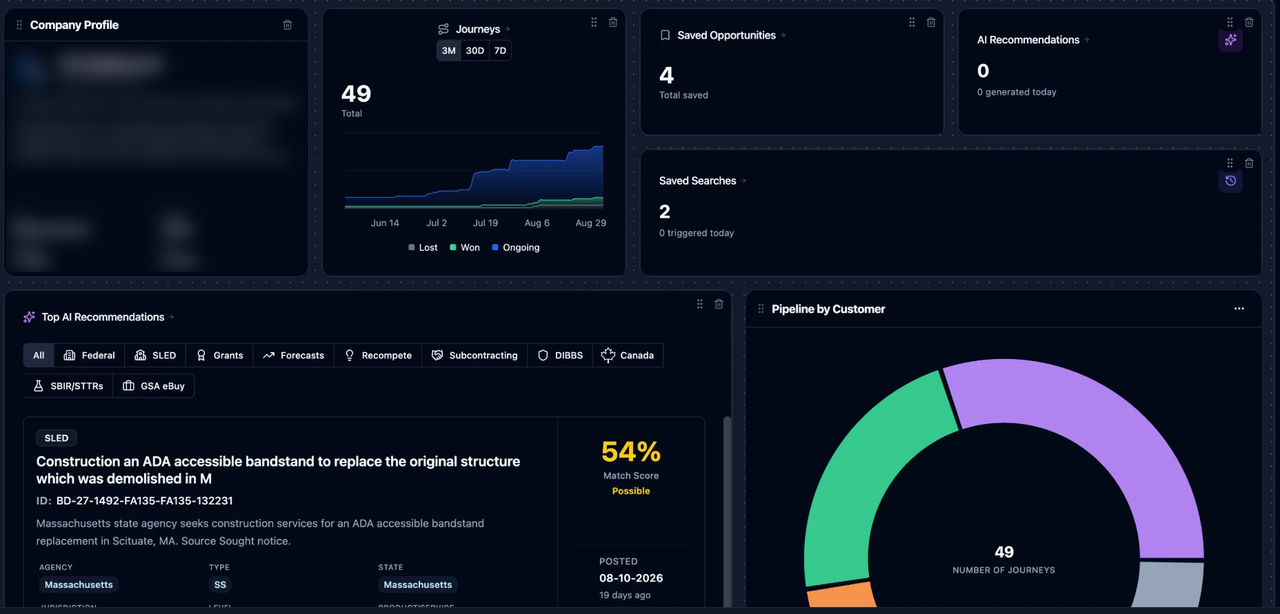Click the SS type tag
Viewport: 1280px width, 614px height.
coord(220,585)
